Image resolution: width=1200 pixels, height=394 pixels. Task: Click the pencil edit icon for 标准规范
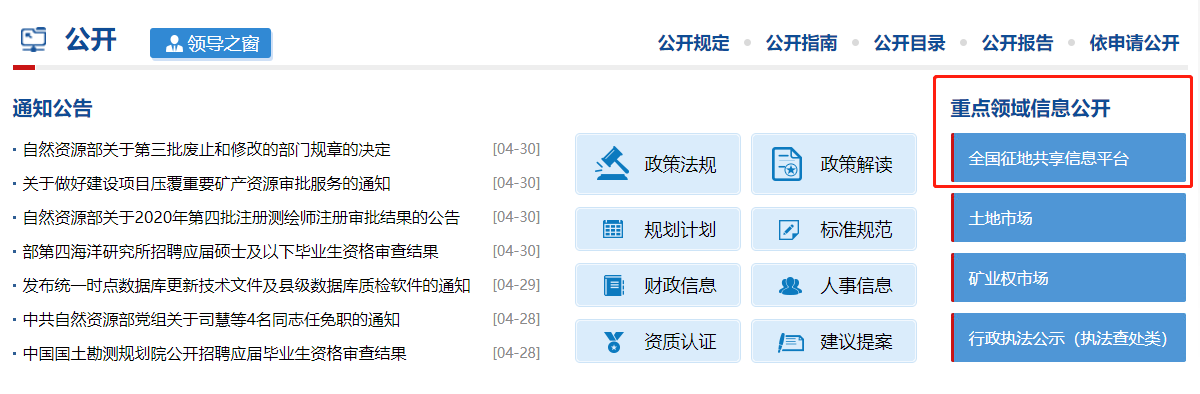[x=788, y=230]
